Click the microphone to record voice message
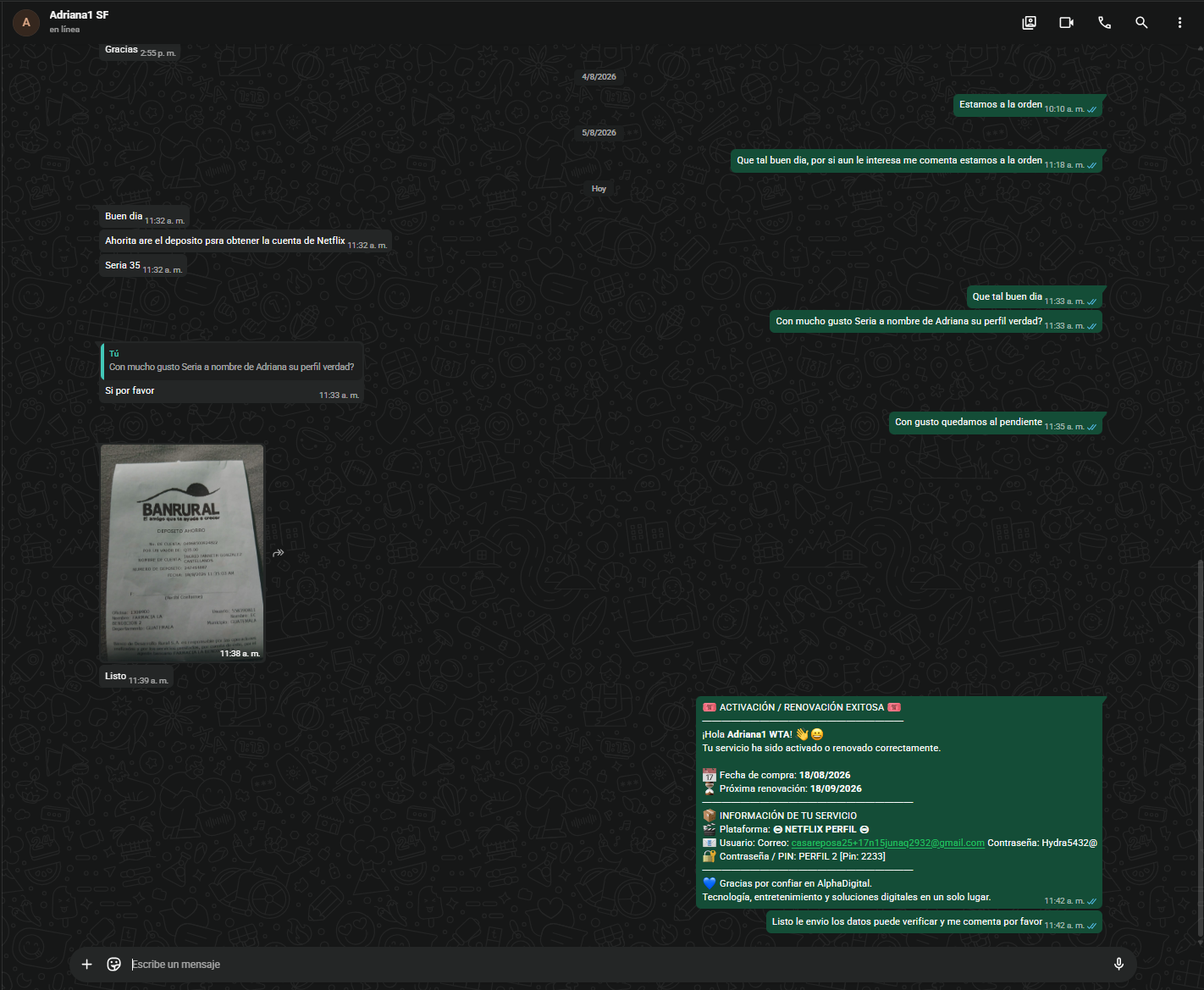Image resolution: width=1204 pixels, height=990 pixels. pyautogui.click(x=1118, y=964)
